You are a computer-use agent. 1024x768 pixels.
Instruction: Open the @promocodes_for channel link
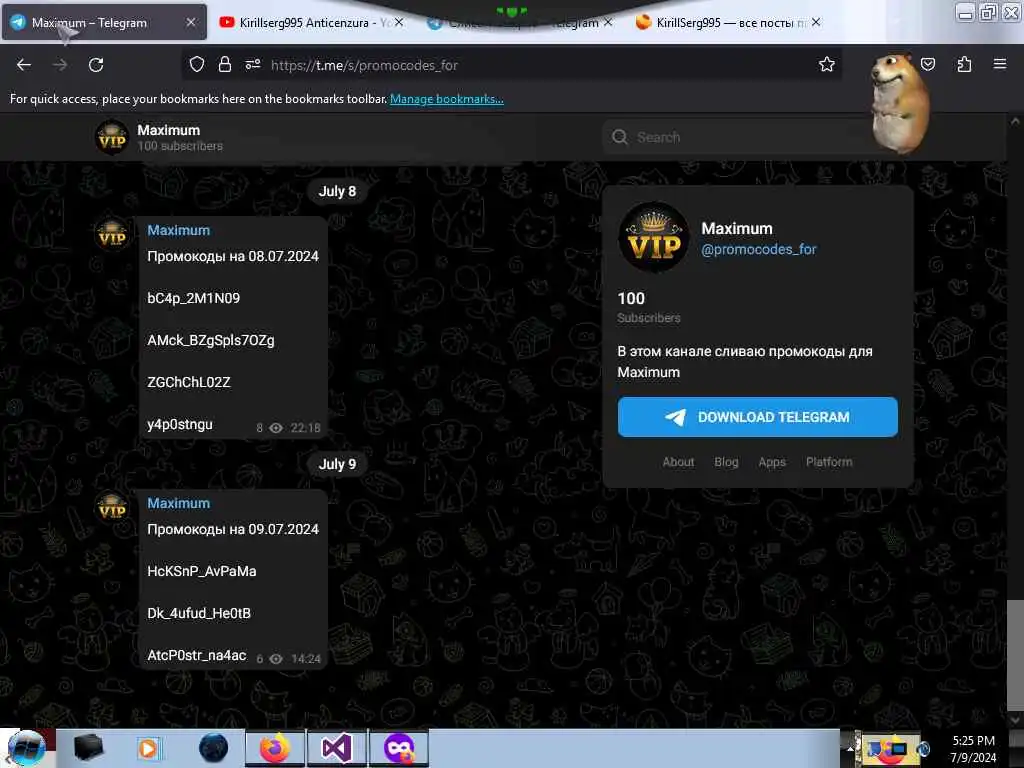[758, 249]
